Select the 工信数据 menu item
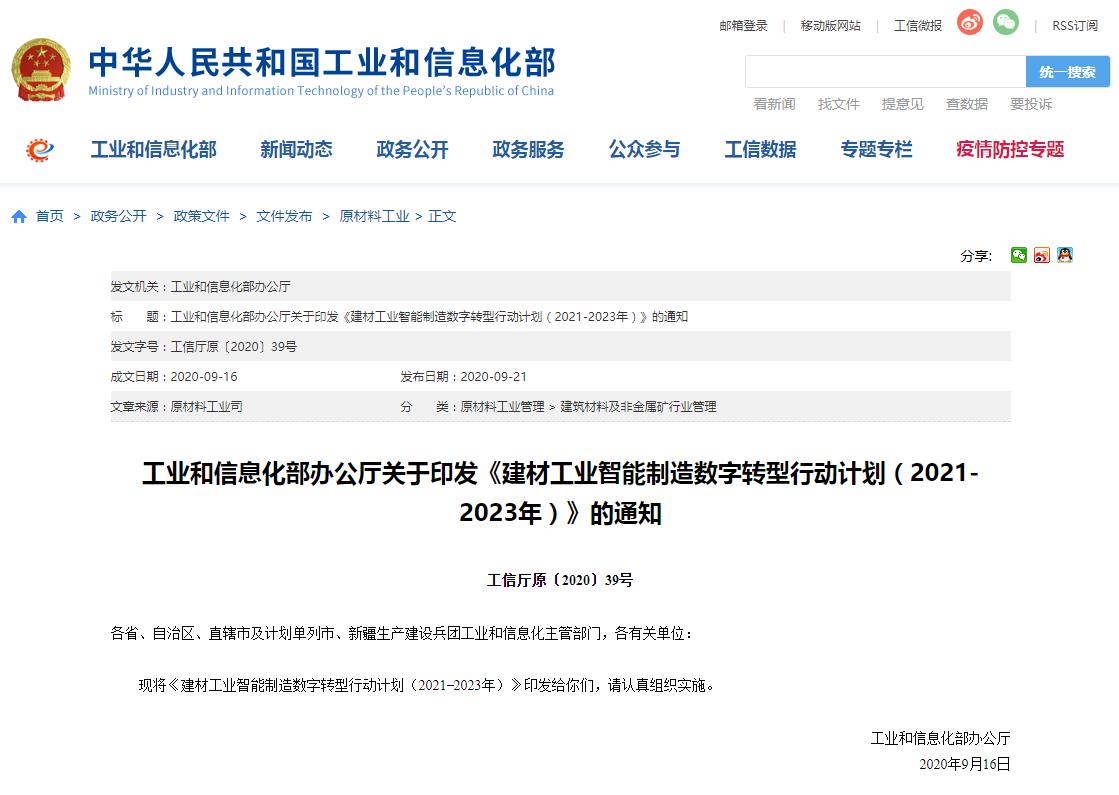1119x795 pixels. coord(760,150)
